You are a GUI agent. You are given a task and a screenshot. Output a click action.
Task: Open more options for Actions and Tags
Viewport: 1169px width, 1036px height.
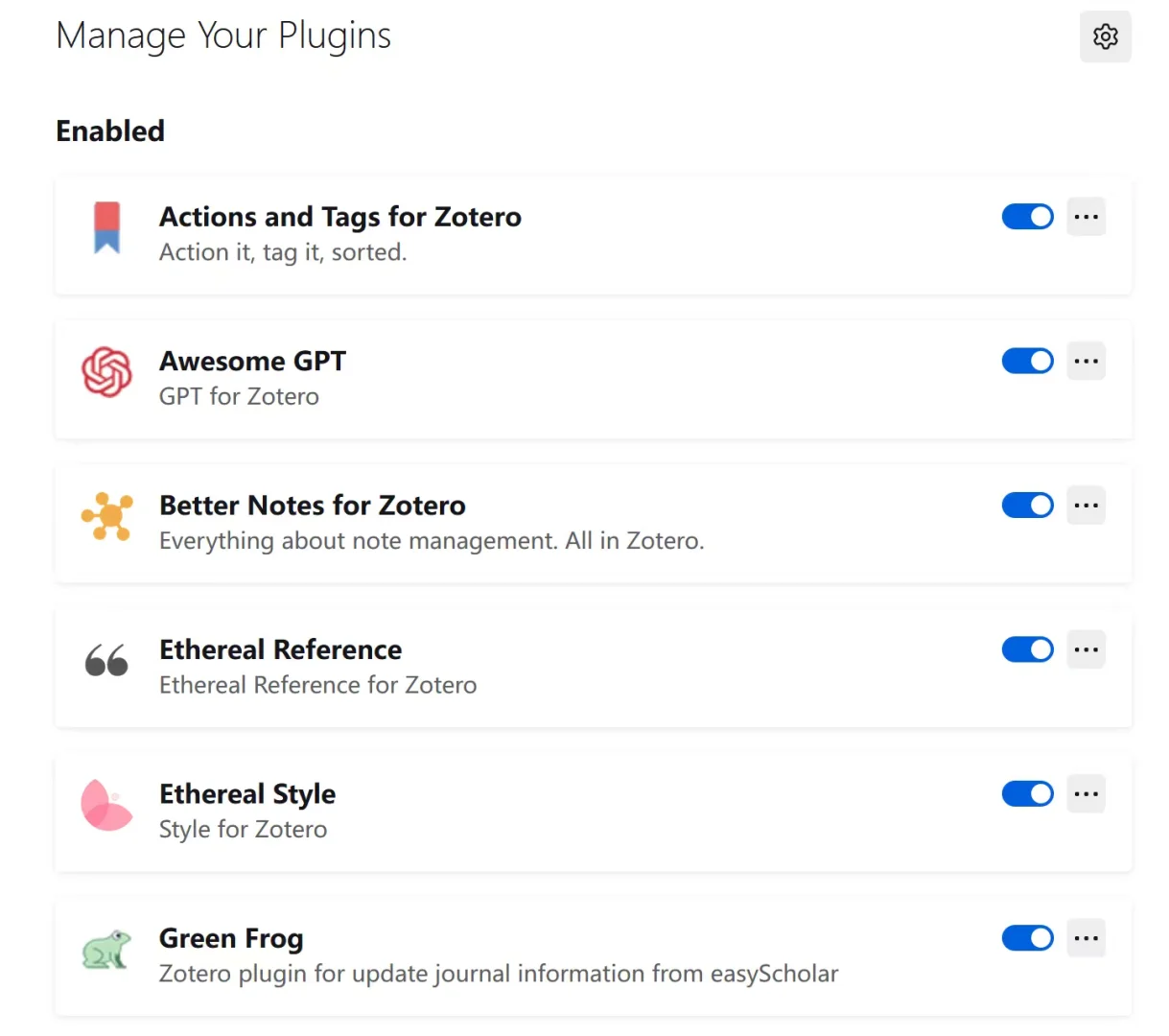pyautogui.click(x=1087, y=217)
